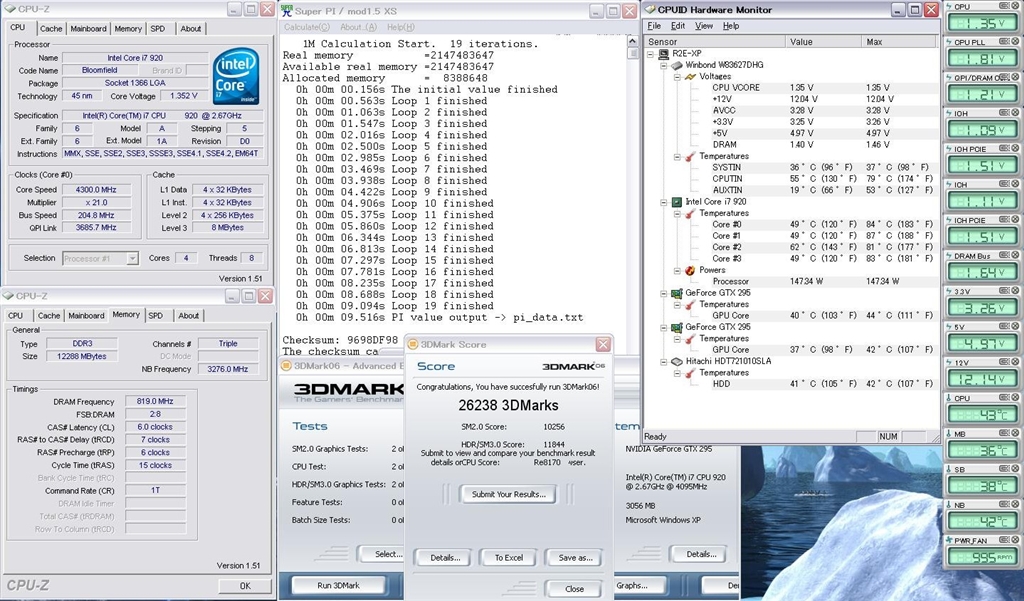1024x601 pixels.
Task: Close the NB temperature gadget
Action: point(1016,505)
